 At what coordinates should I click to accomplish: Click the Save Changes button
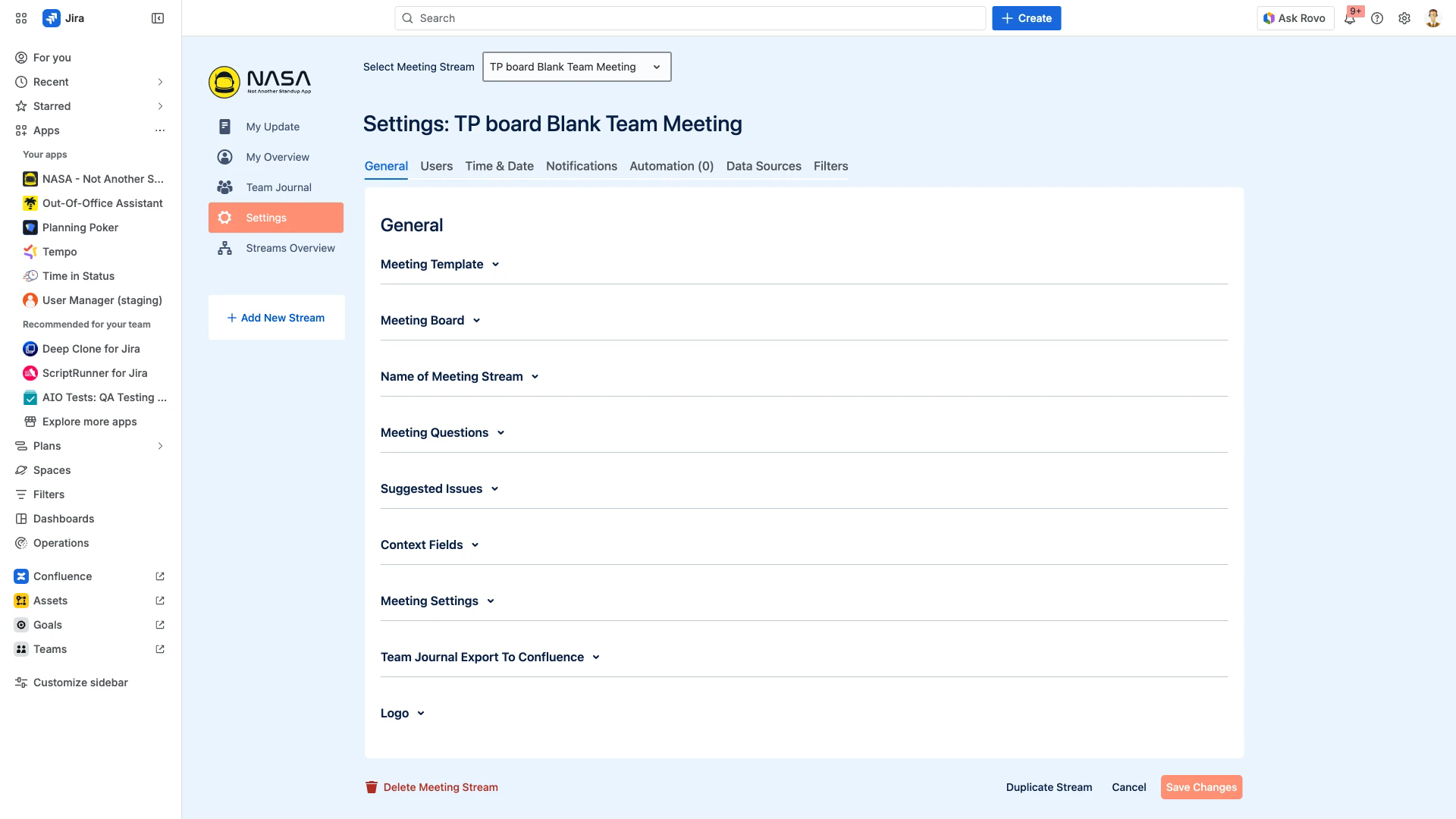point(1200,787)
